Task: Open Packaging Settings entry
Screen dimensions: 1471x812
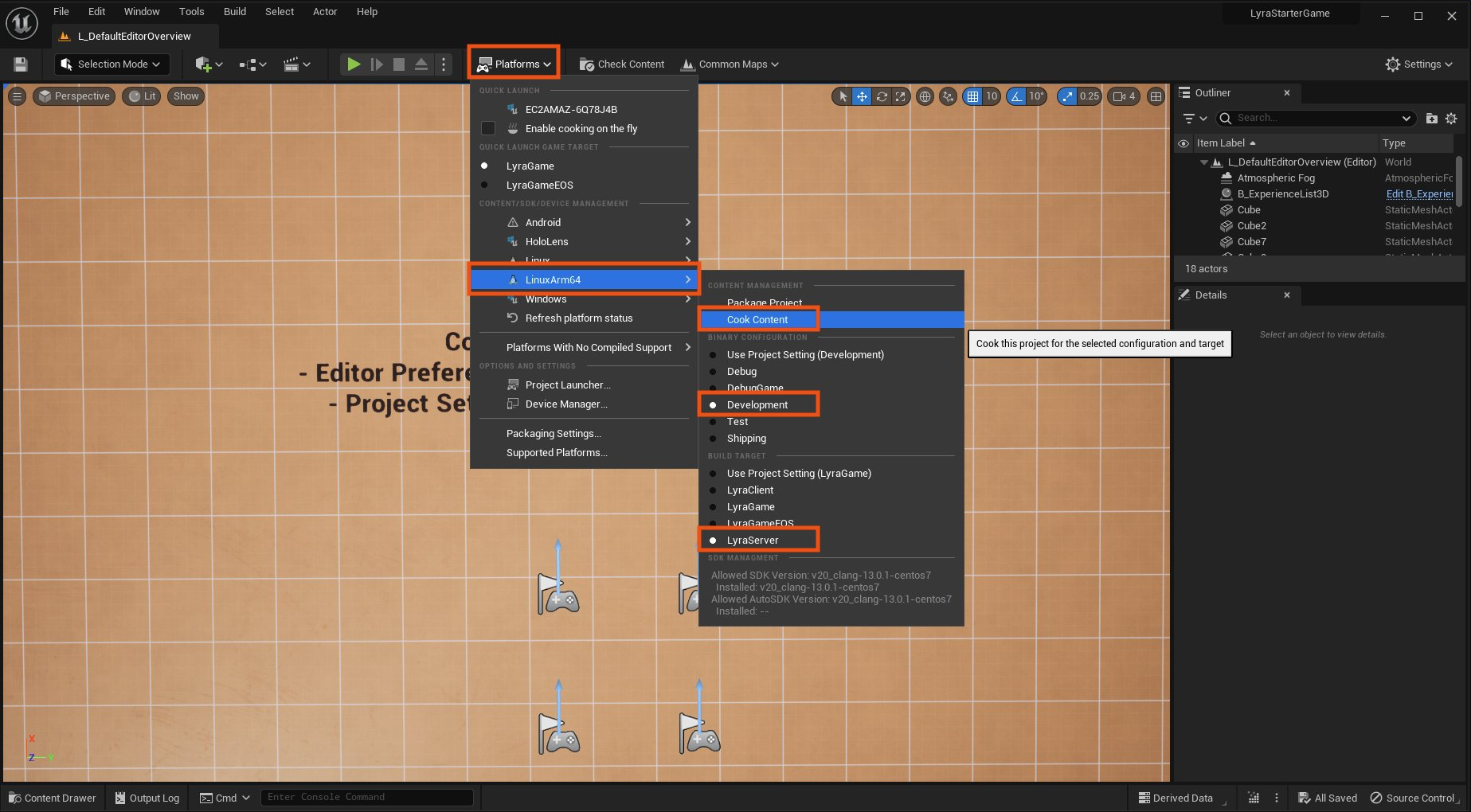Action: point(584,434)
